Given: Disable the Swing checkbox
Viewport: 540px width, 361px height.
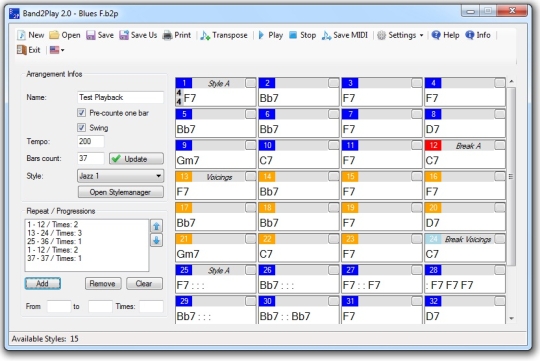Looking at the screenshot, I should pos(82,127).
